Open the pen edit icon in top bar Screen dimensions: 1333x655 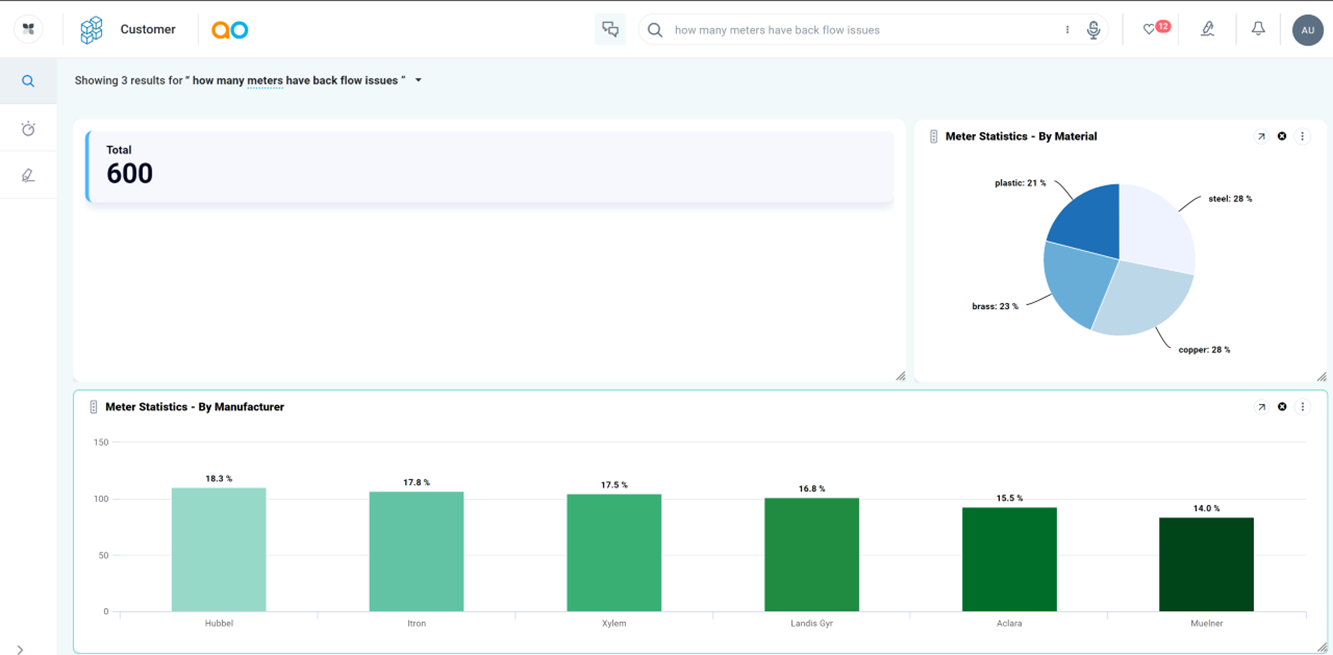(1207, 30)
